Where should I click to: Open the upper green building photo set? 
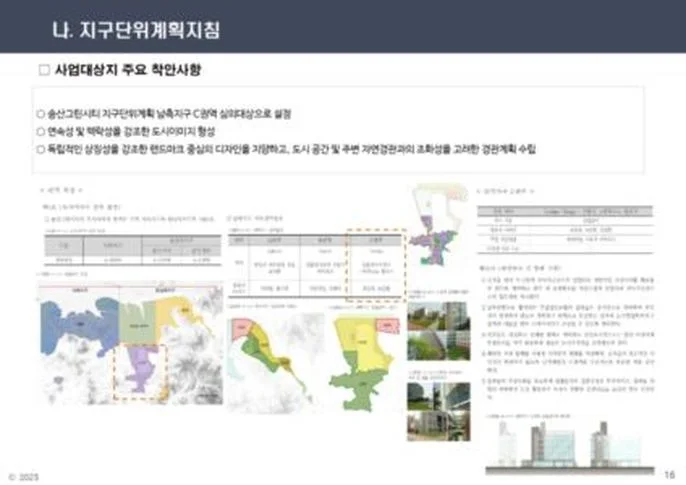[x=439, y=331]
